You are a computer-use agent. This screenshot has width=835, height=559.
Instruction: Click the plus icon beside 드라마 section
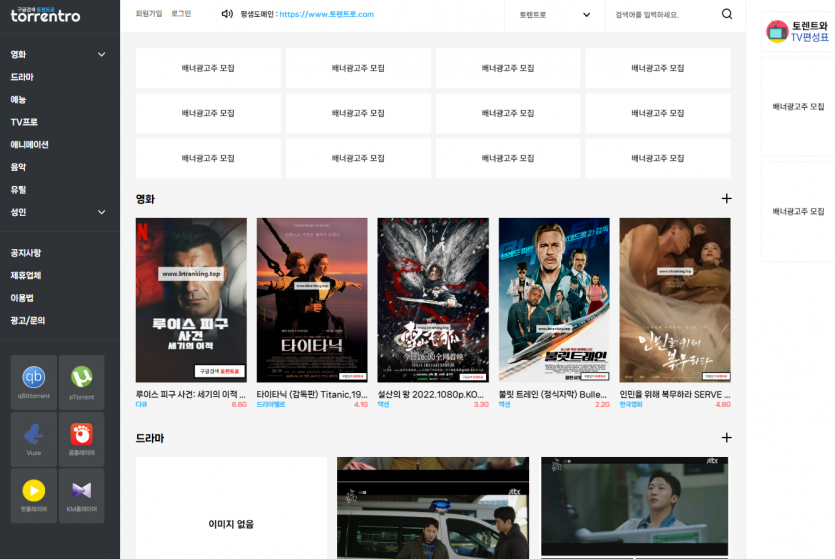tap(726, 438)
